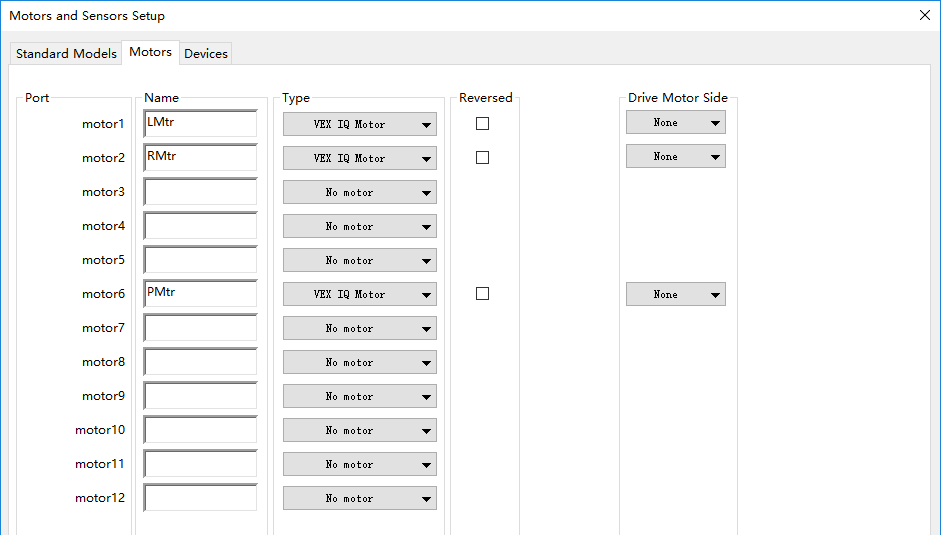Click the LMtr name field
941x535 pixels.
(200, 124)
